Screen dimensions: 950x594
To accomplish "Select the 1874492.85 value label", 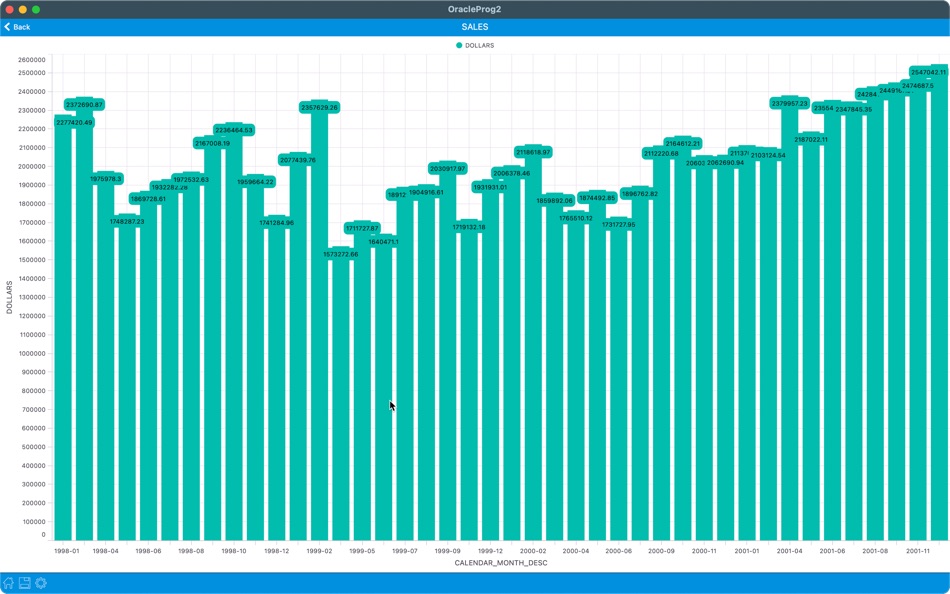I will (597, 198).
